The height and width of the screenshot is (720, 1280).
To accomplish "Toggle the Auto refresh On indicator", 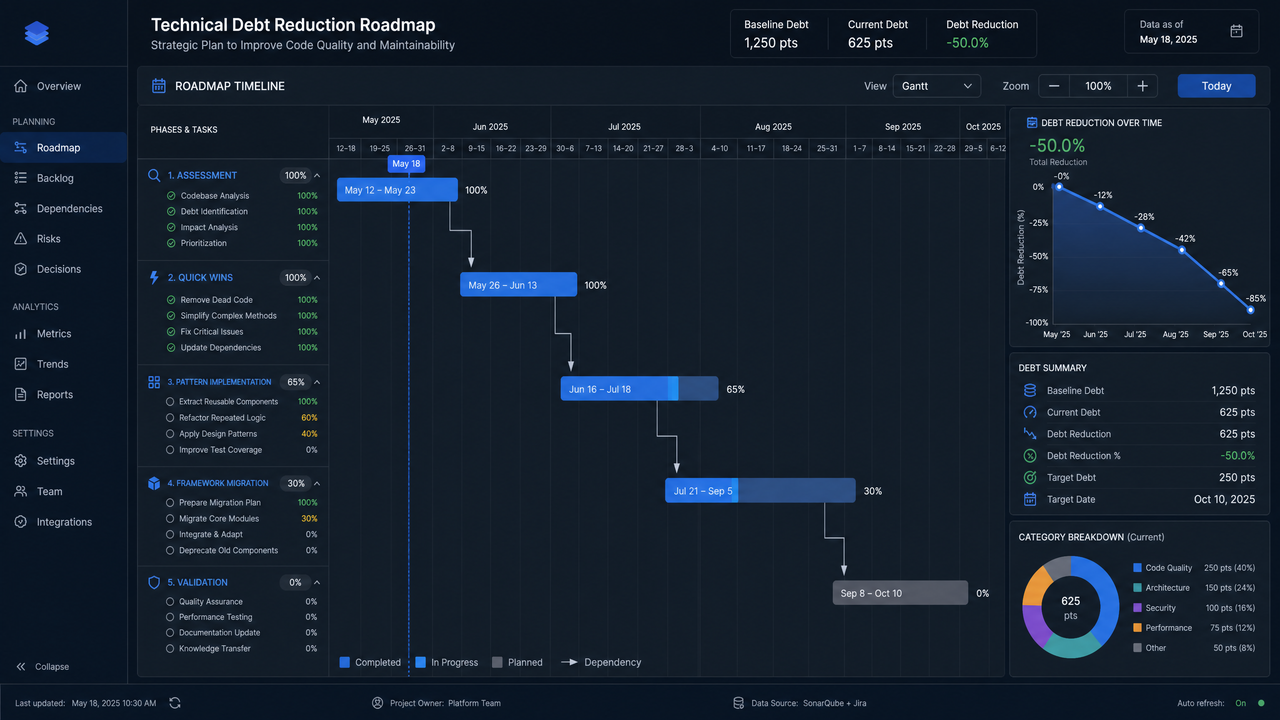I will pyautogui.click(x=1261, y=703).
